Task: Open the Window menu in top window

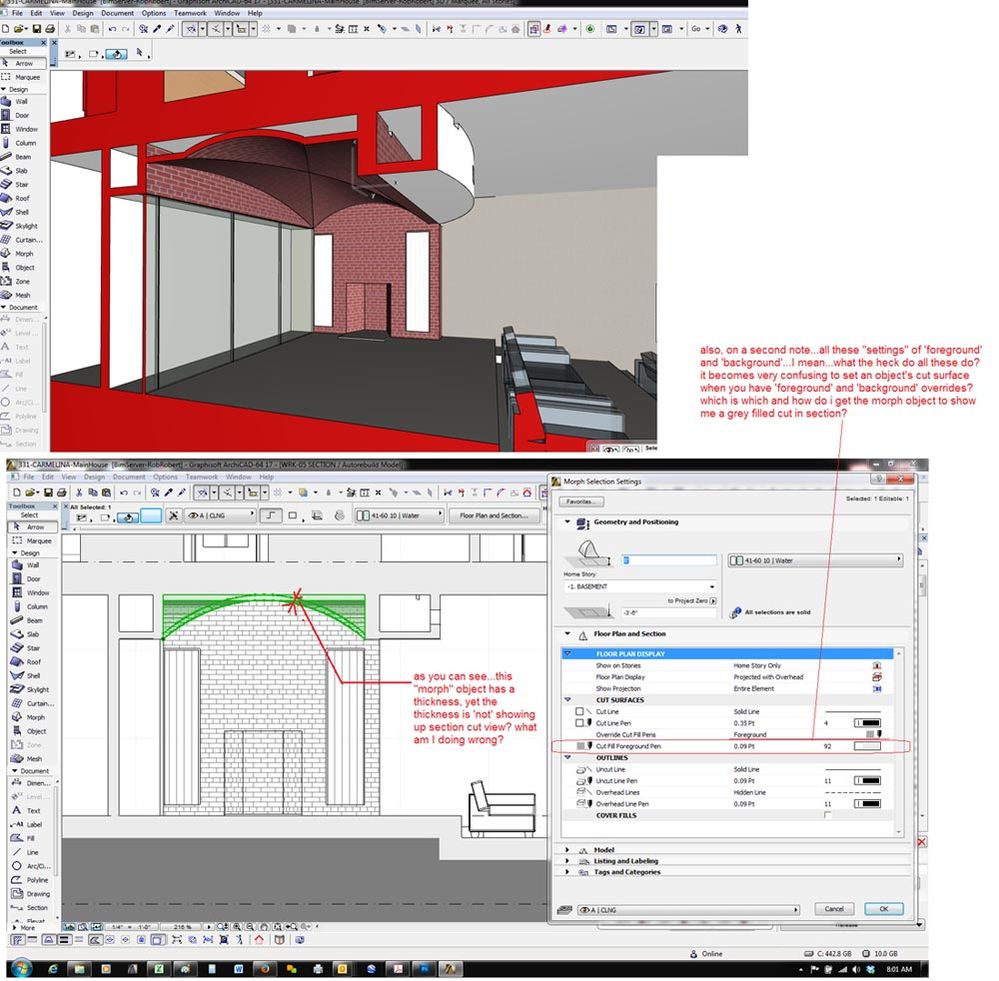Action: click(227, 13)
